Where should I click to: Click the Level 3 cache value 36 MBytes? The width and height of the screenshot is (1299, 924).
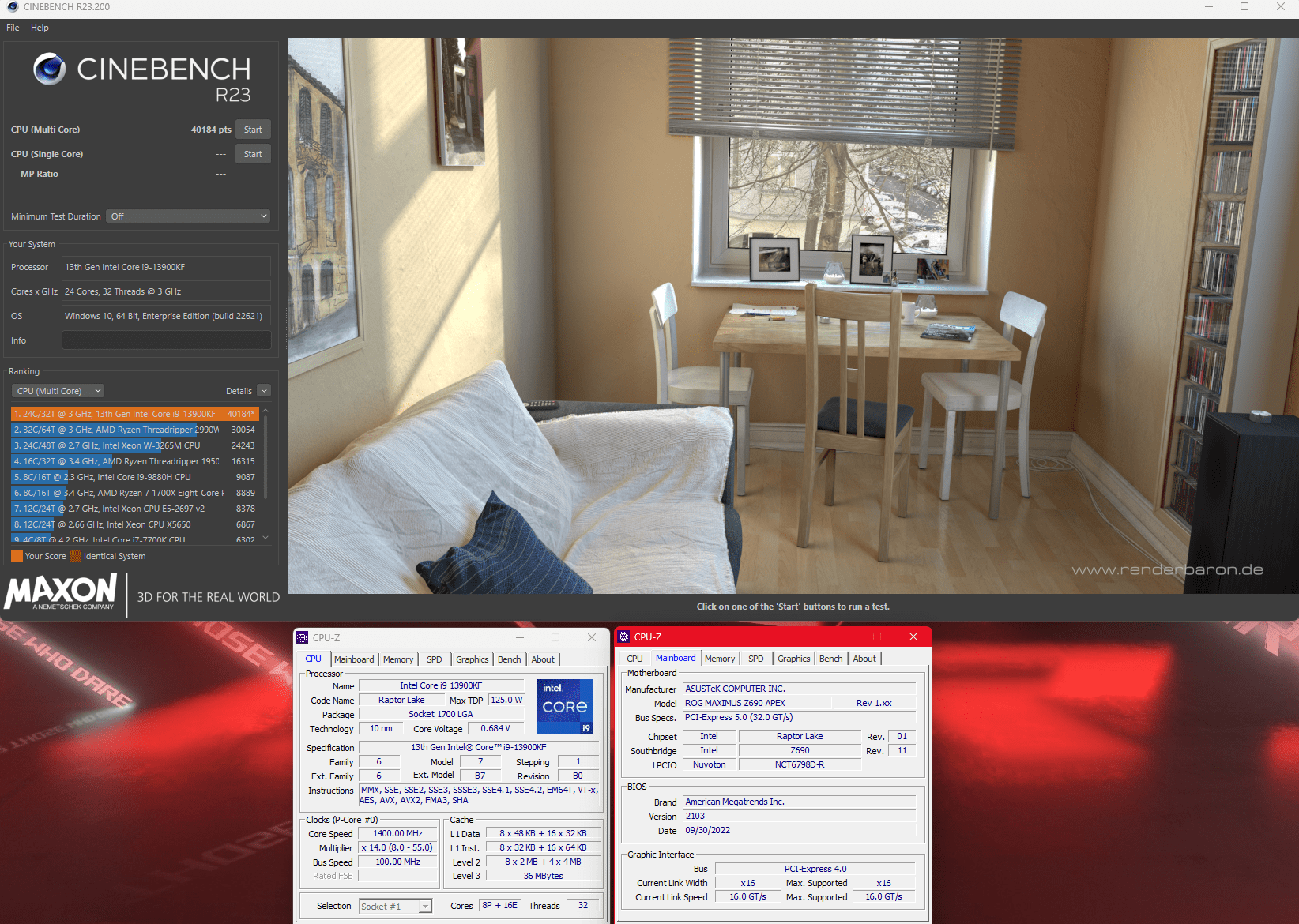click(544, 876)
